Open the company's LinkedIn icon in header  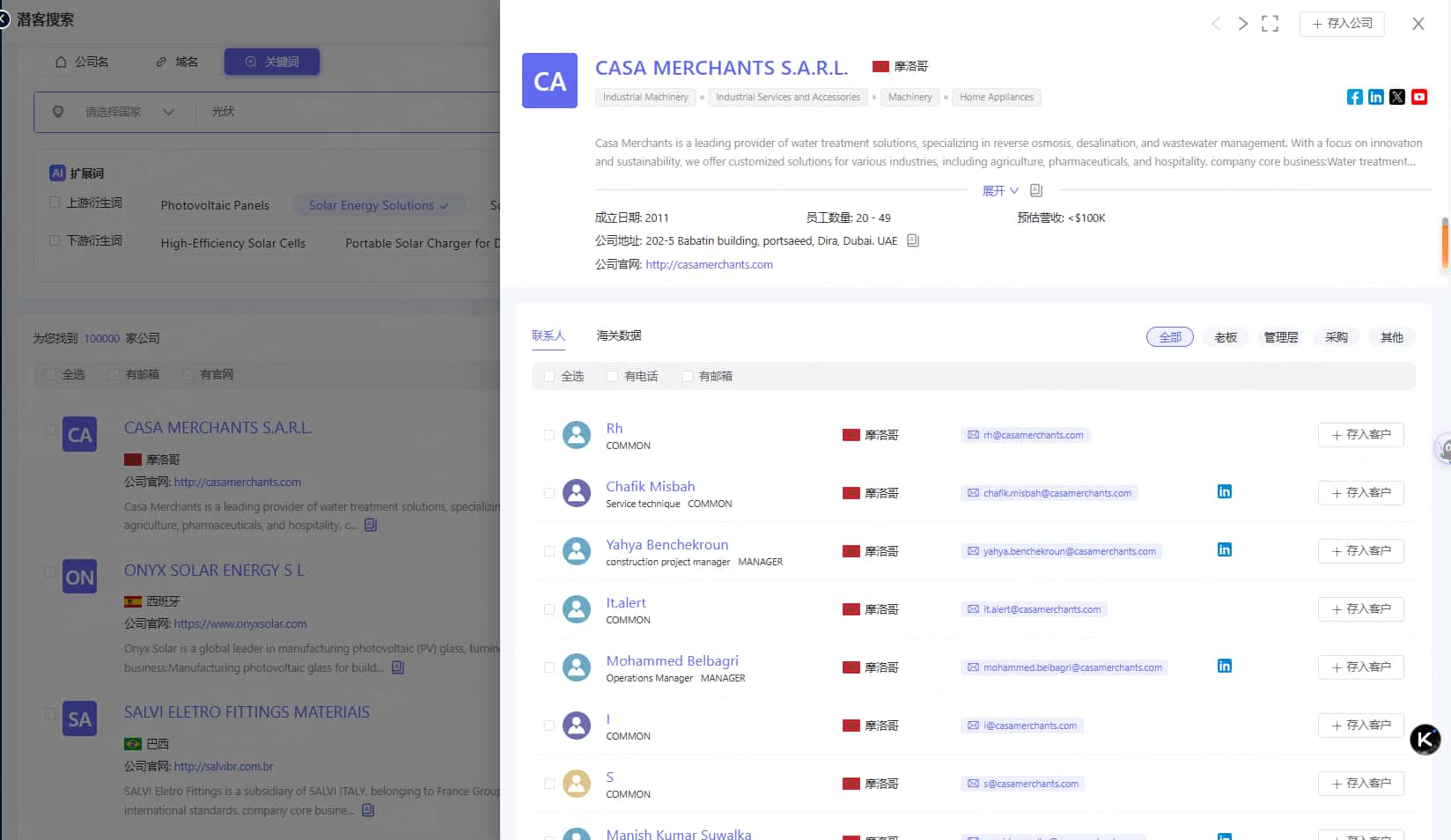click(1375, 97)
